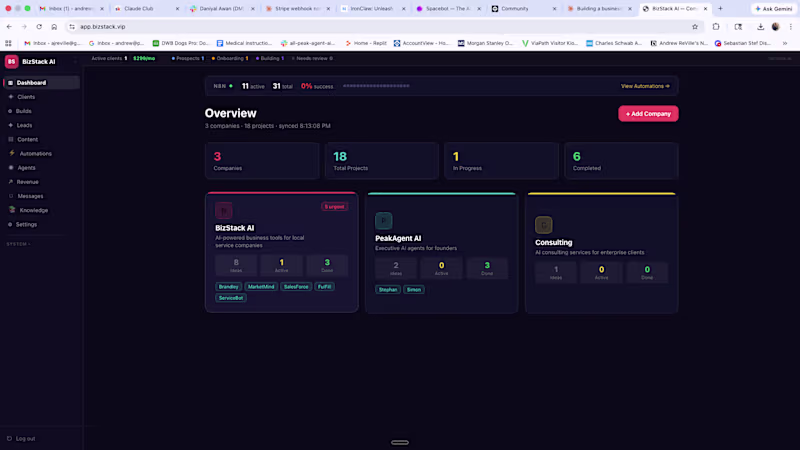Viewport: 800px width, 450px height.
Task: Click the Consulting card Ideas count
Action: point(556,272)
